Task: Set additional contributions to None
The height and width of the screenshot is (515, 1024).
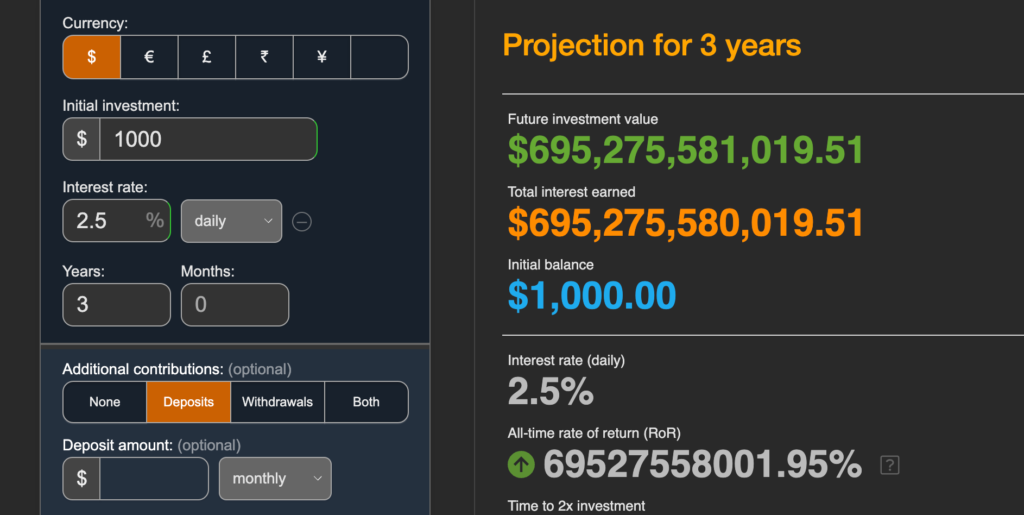Action: pyautogui.click(x=104, y=402)
